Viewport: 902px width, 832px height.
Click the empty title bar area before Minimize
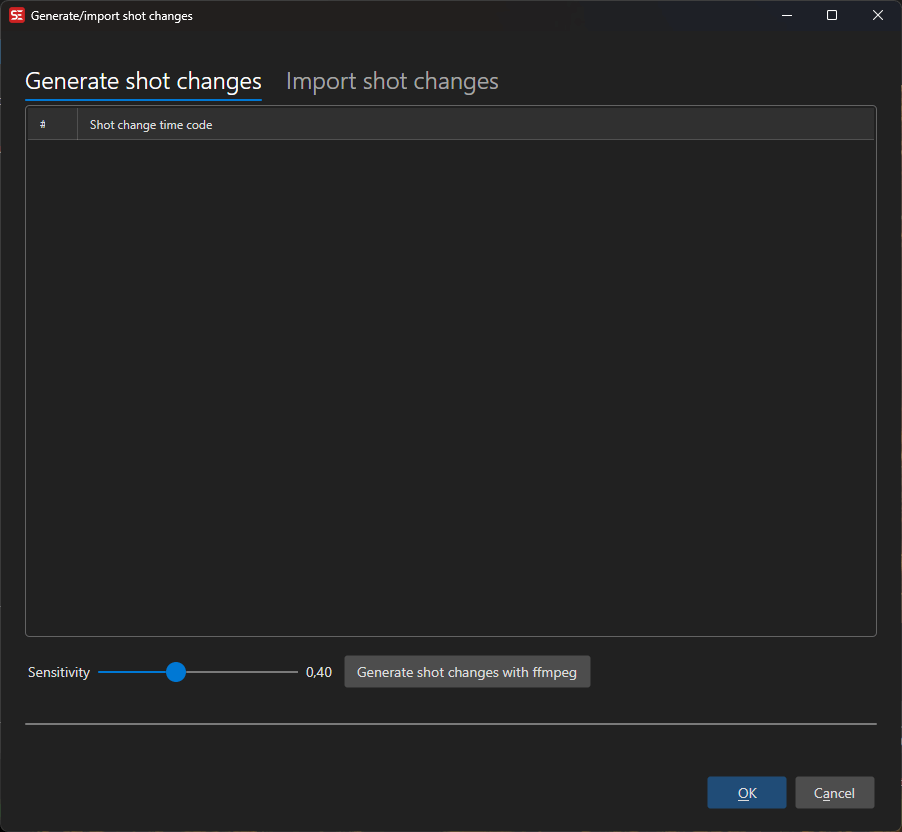coord(480,16)
